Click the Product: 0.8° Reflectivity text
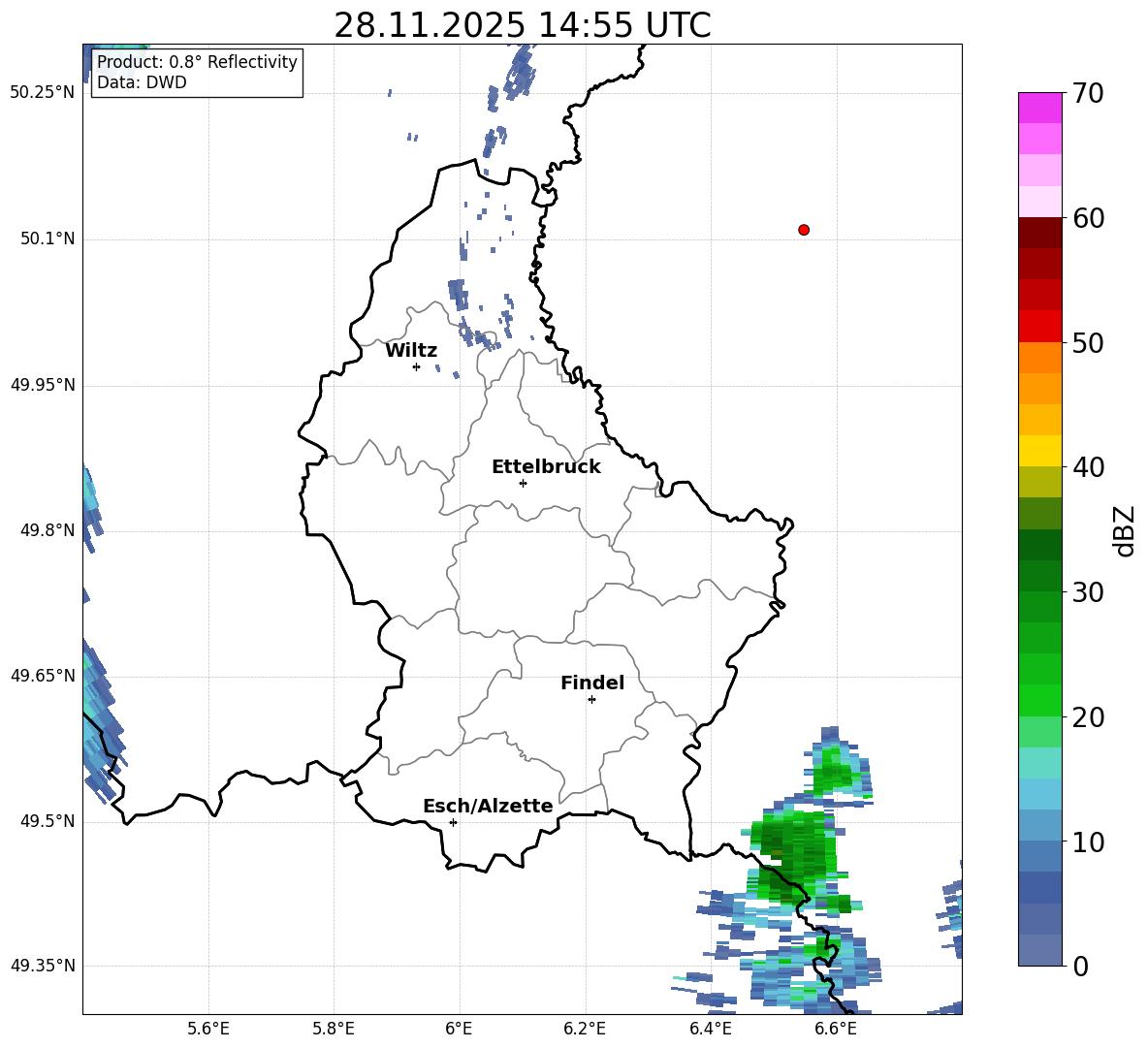The width and height of the screenshot is (1148, 1048). (x=197, y=61)
